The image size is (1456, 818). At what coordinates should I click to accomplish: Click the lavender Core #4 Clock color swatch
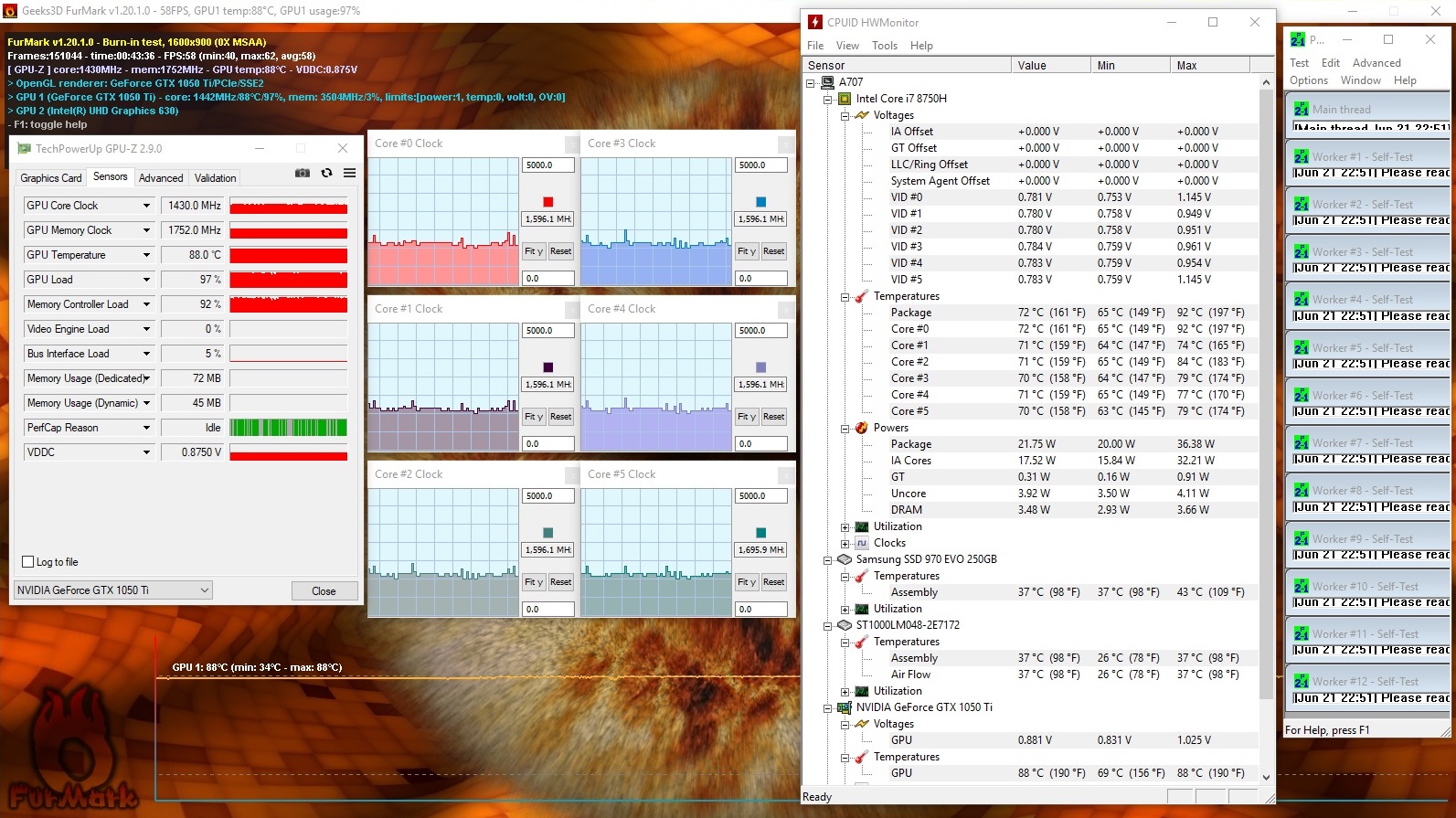(761, 367)
